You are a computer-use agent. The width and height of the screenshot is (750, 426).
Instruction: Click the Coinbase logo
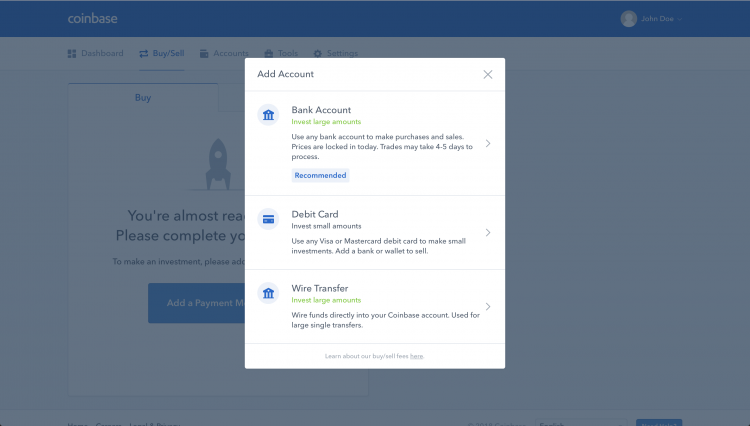pos(92,19)
